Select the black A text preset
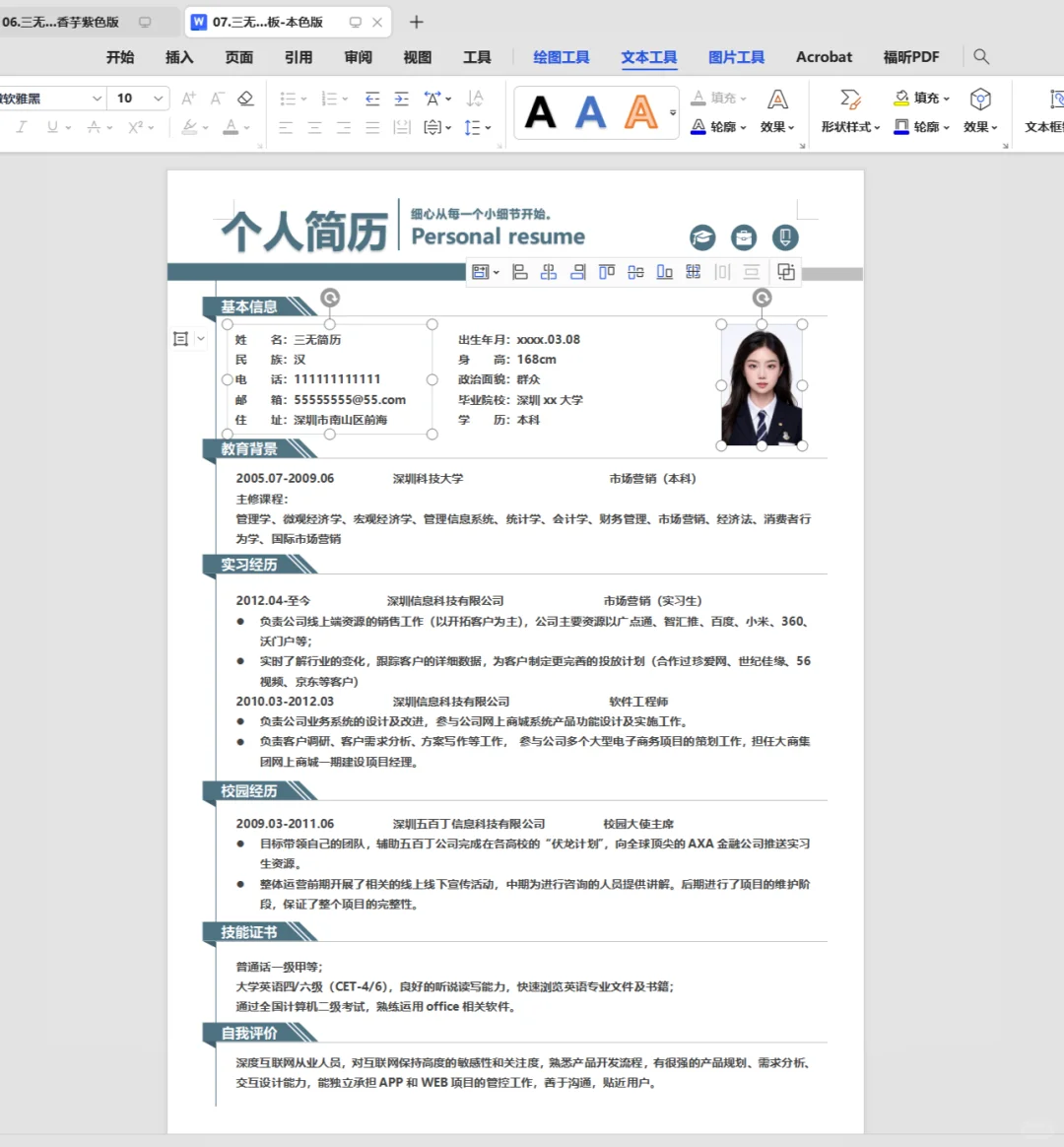The width and height of the screenshot is (1064, 1147). click(541, 112)
